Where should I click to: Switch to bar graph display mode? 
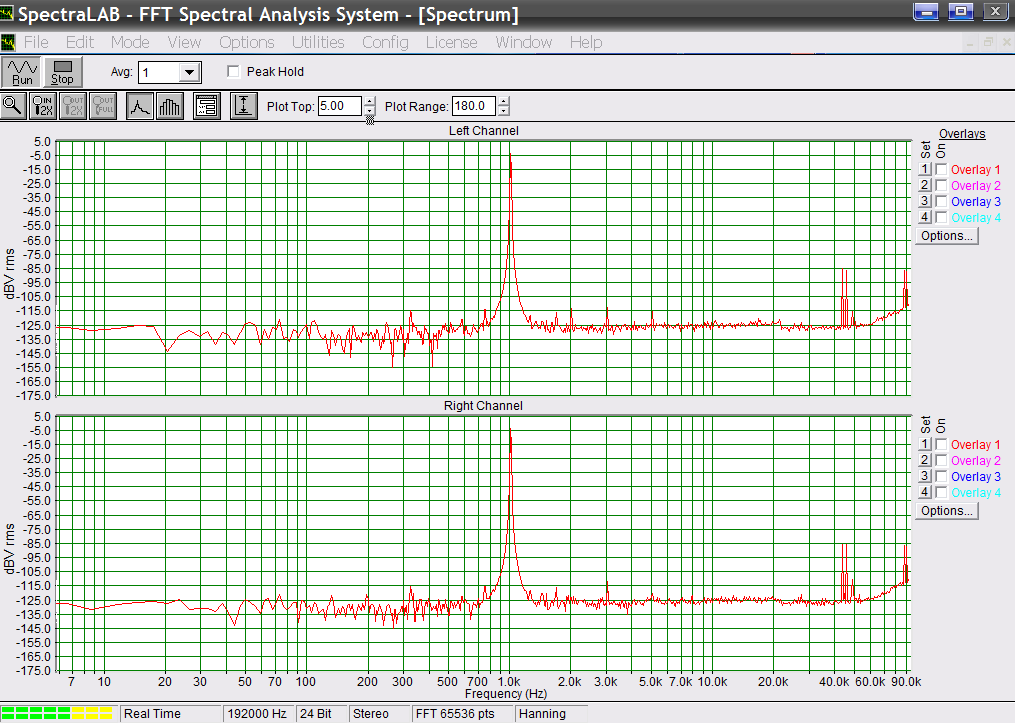tap(169, 106)
